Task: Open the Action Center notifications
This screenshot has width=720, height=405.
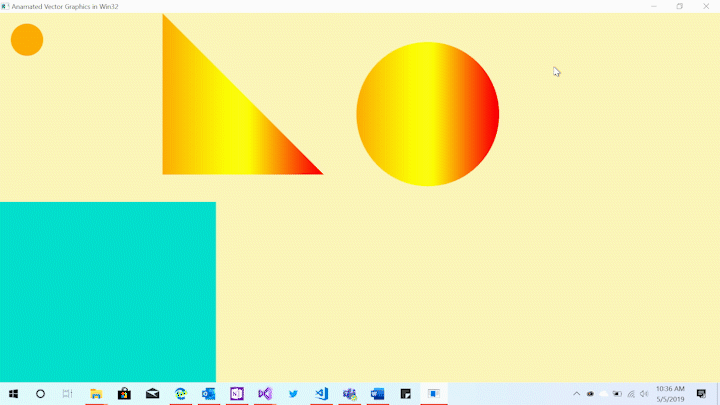Action: click(701, 394)
